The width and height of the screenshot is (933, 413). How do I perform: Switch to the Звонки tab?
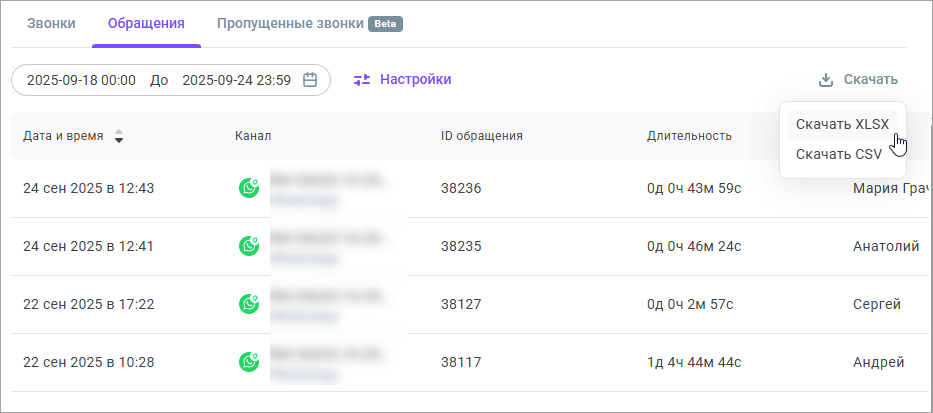pos(51,23)
